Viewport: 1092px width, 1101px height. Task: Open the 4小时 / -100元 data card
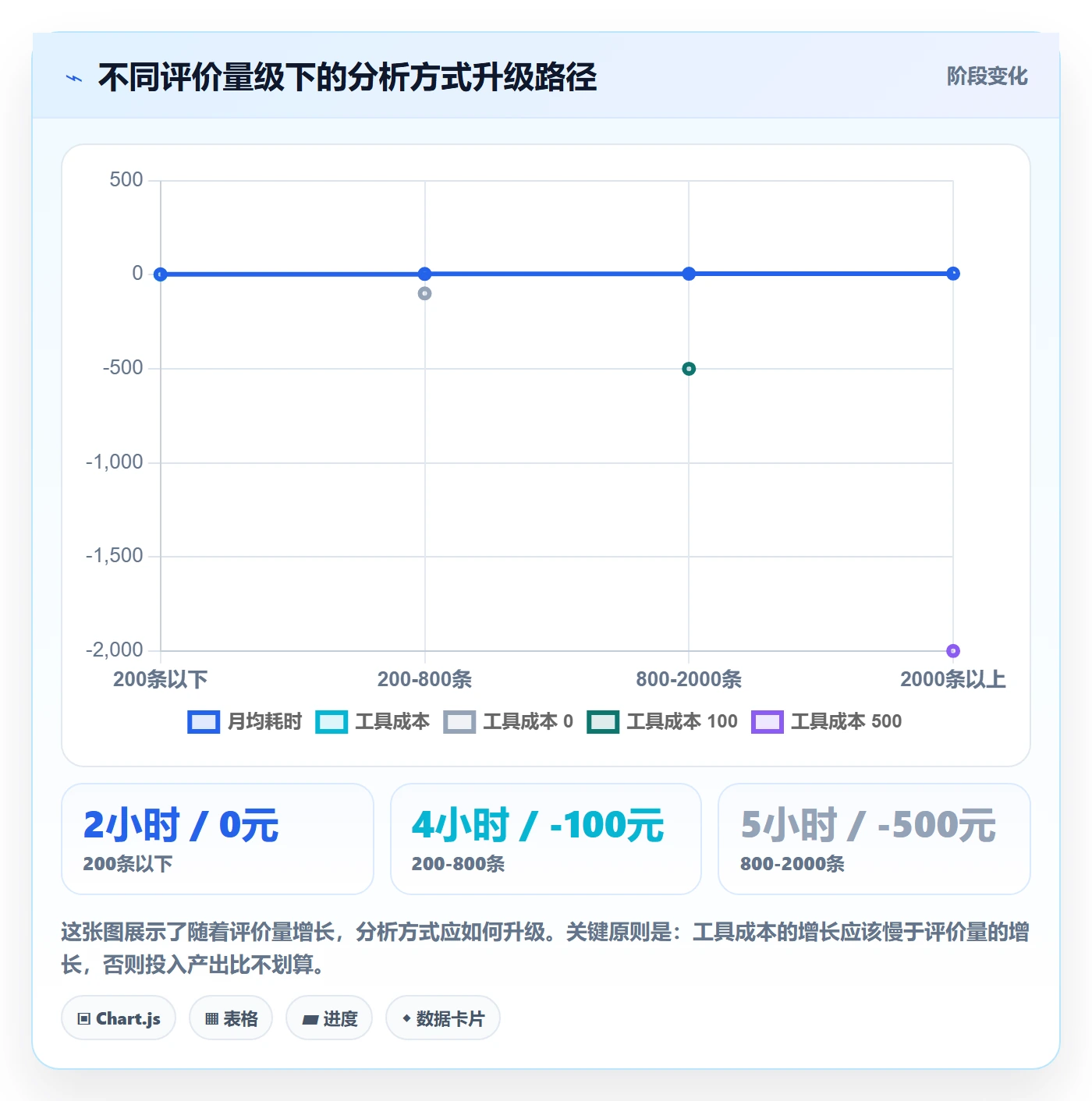pyautogui.click(x=546, y=839)
